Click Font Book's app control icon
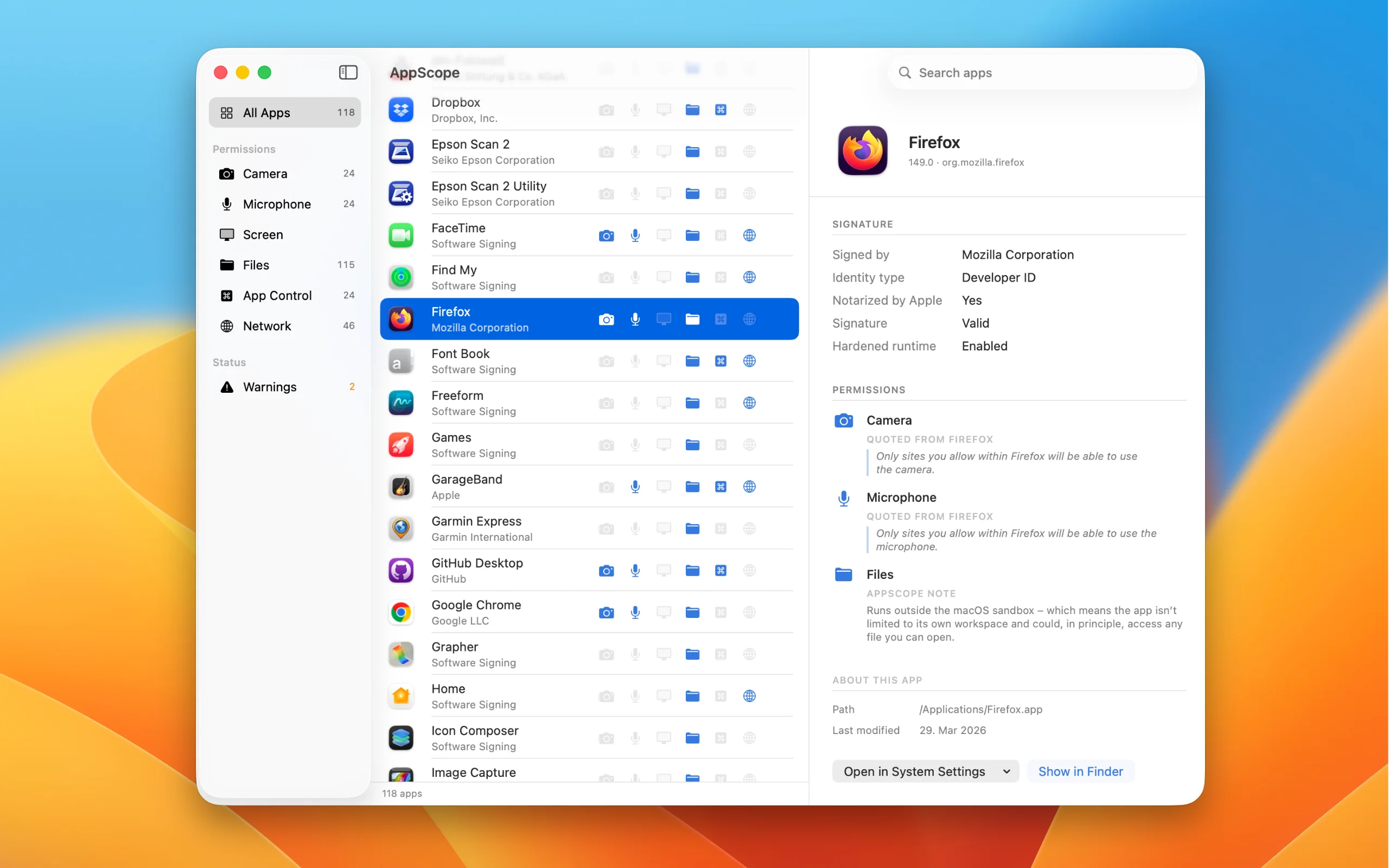Viewport: 1389px width, 868px height. coord(721,361)
